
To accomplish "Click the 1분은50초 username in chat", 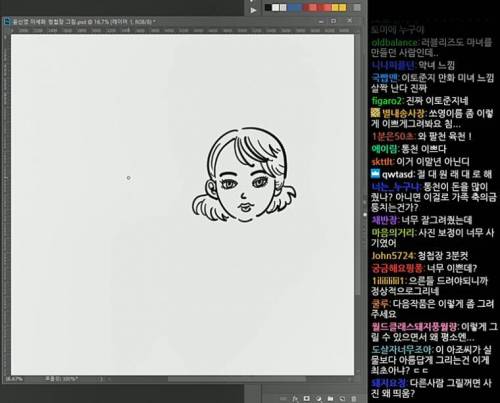I will [393, 136].
